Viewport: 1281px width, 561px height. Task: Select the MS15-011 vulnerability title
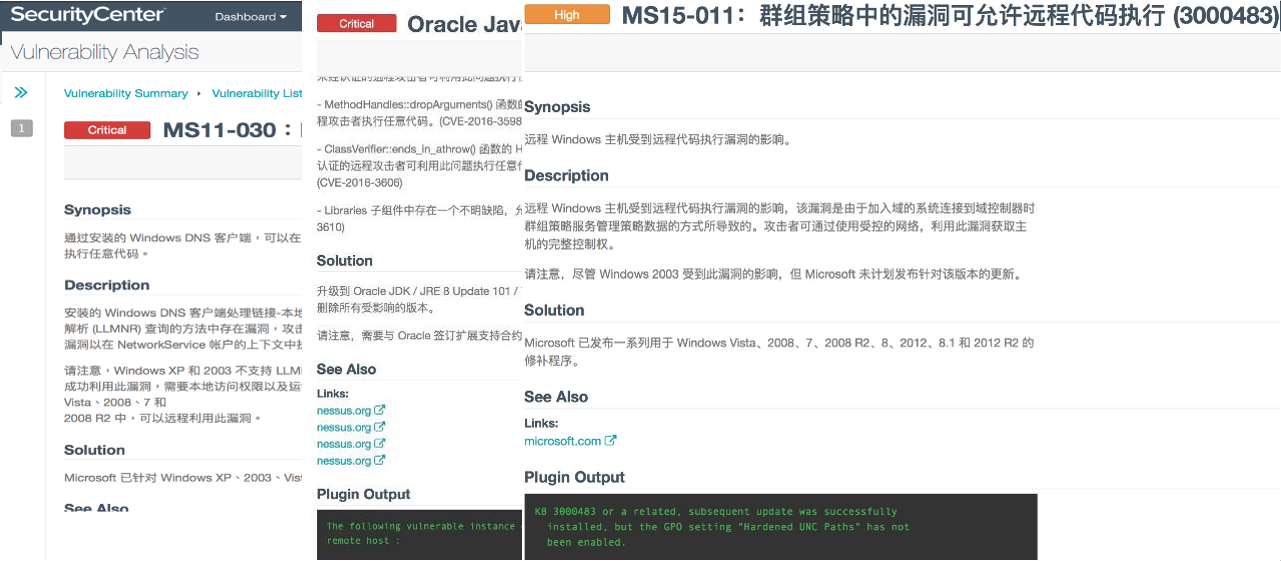click(950, 15)
